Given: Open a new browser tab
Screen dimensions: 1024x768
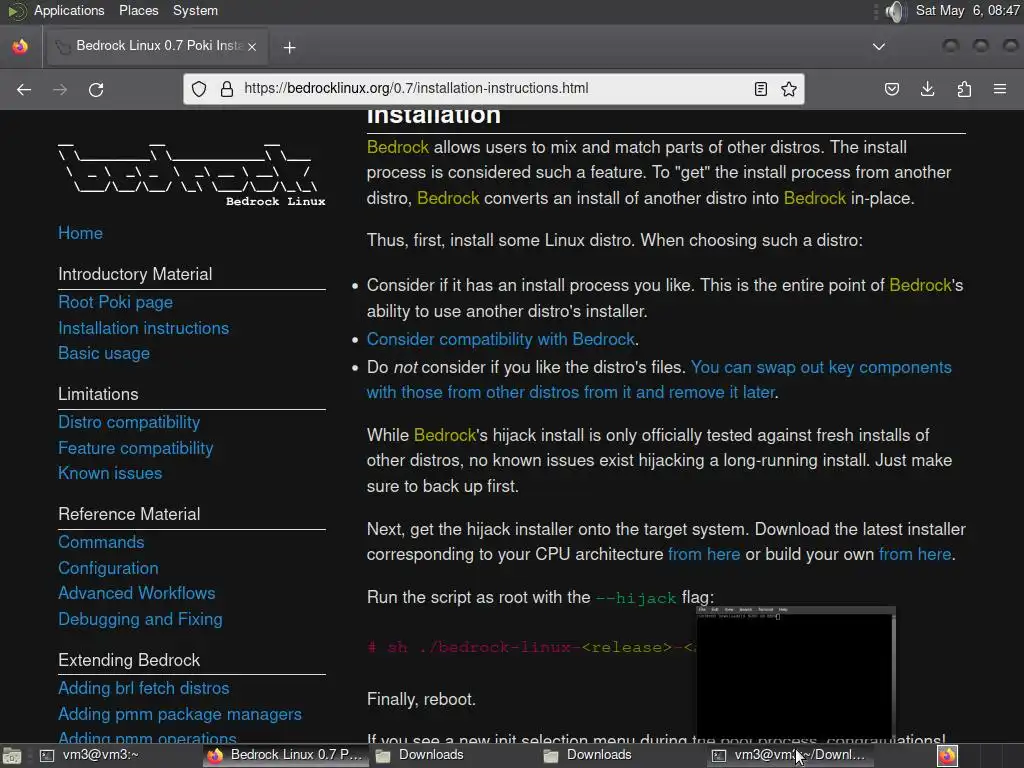Looking at the screenshot, I should pos(289,47).
